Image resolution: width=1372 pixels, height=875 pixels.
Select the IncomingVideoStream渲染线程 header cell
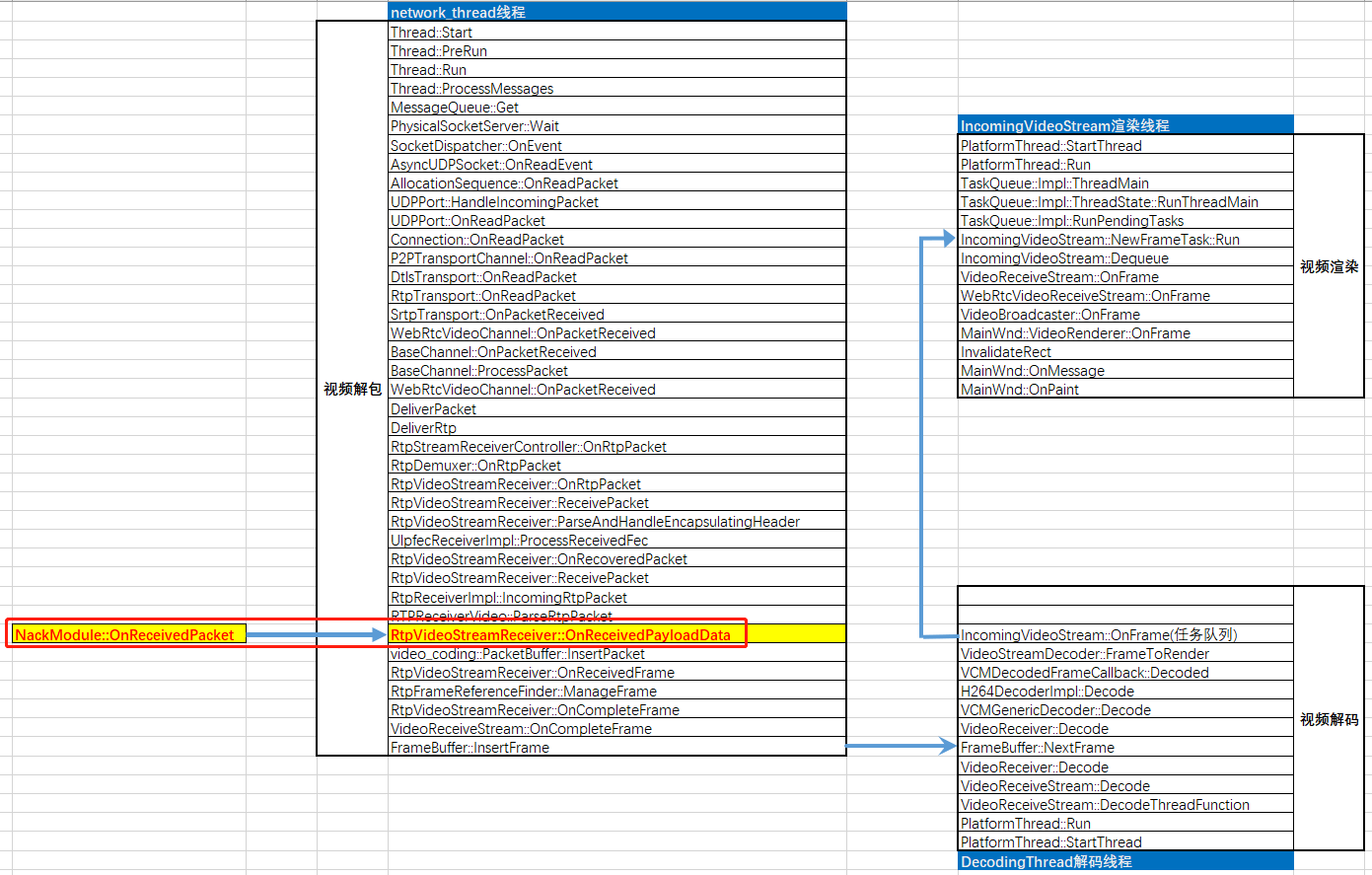(1124, 126)
